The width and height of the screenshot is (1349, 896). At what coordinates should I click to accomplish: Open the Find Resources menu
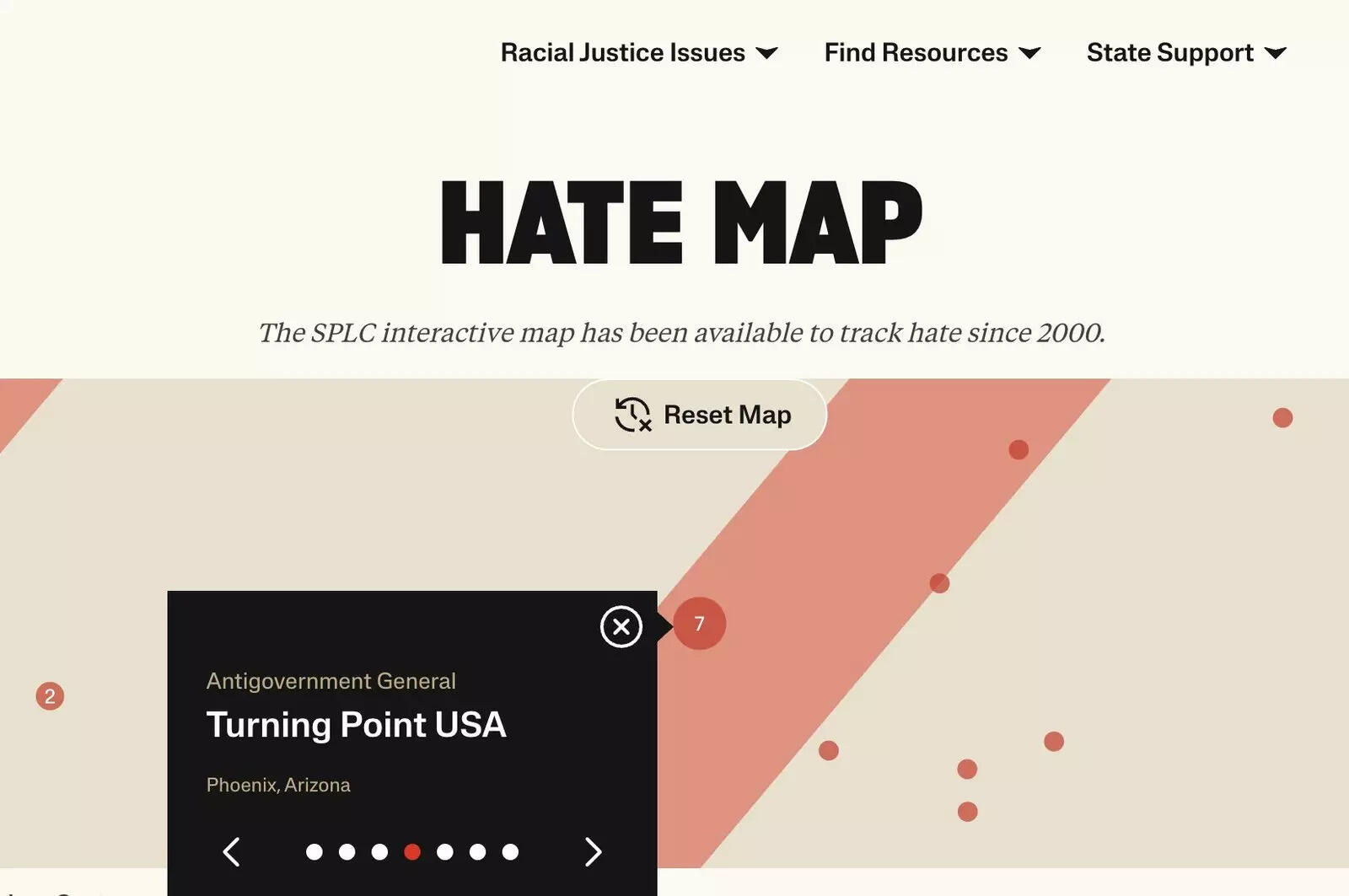[914, 52]
